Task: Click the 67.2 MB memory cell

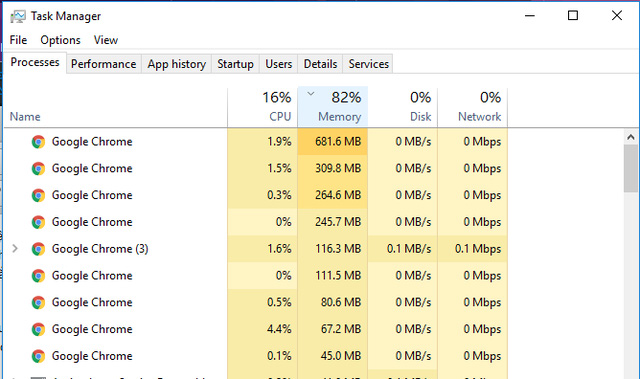Action: click(x=333, y=329)
